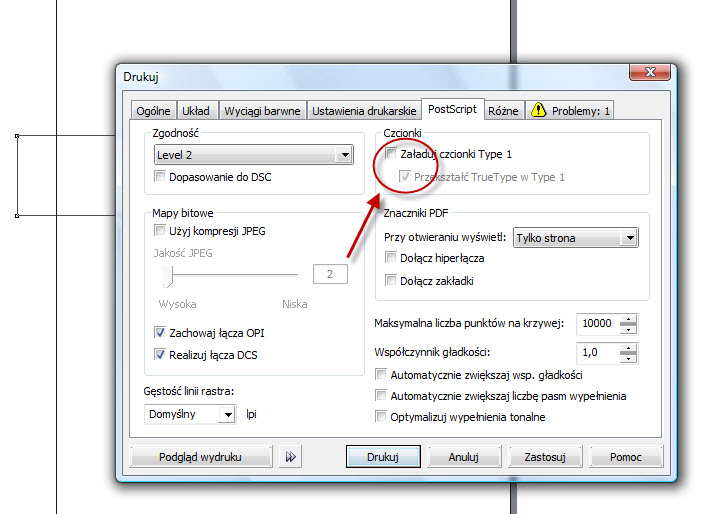The height and width of the screenshot is (514, 708).
Task: Open the Zgodność Level 2 dropdown
Action: (344, 155)
